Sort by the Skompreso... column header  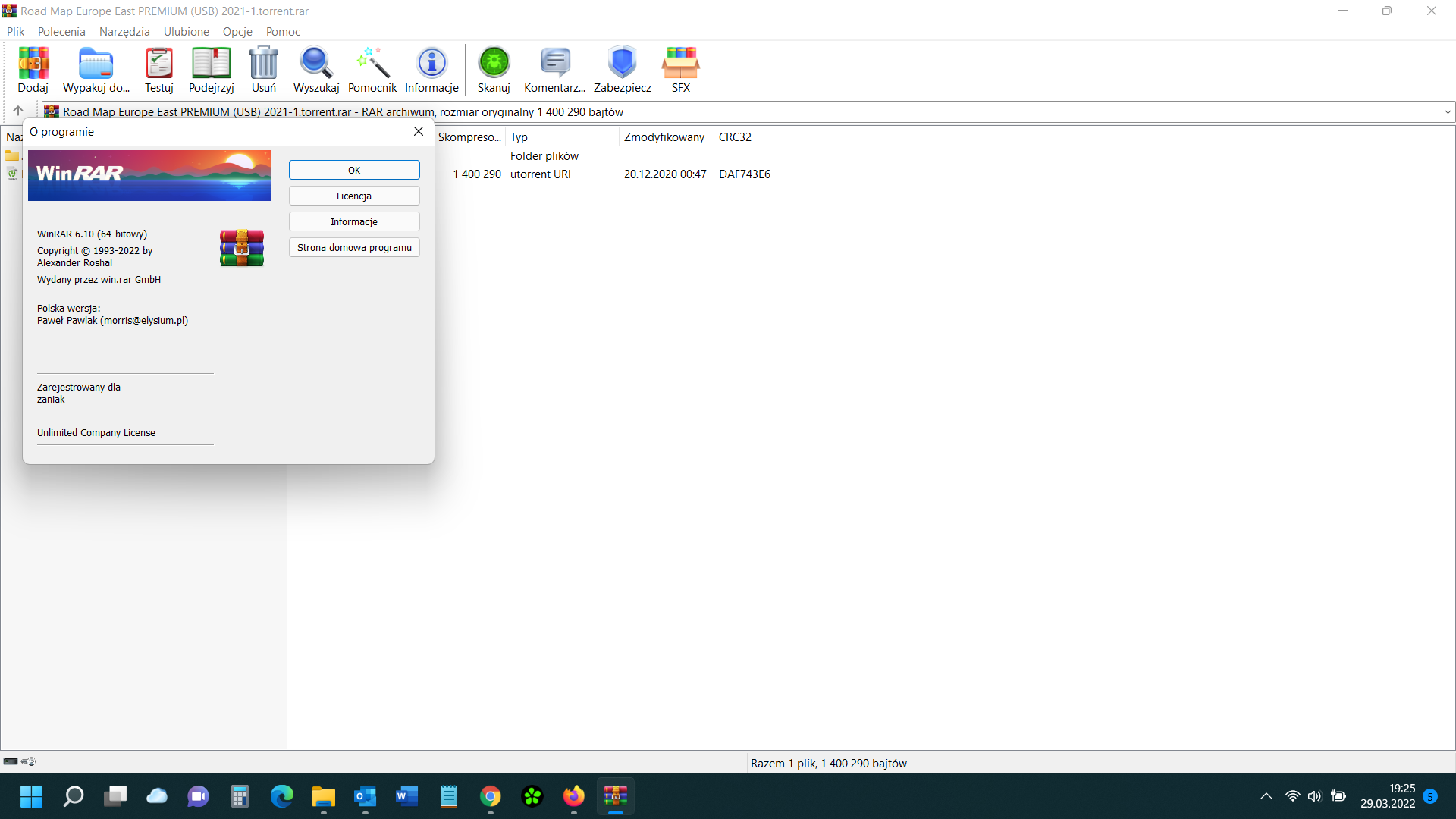(x=469, y=136)
